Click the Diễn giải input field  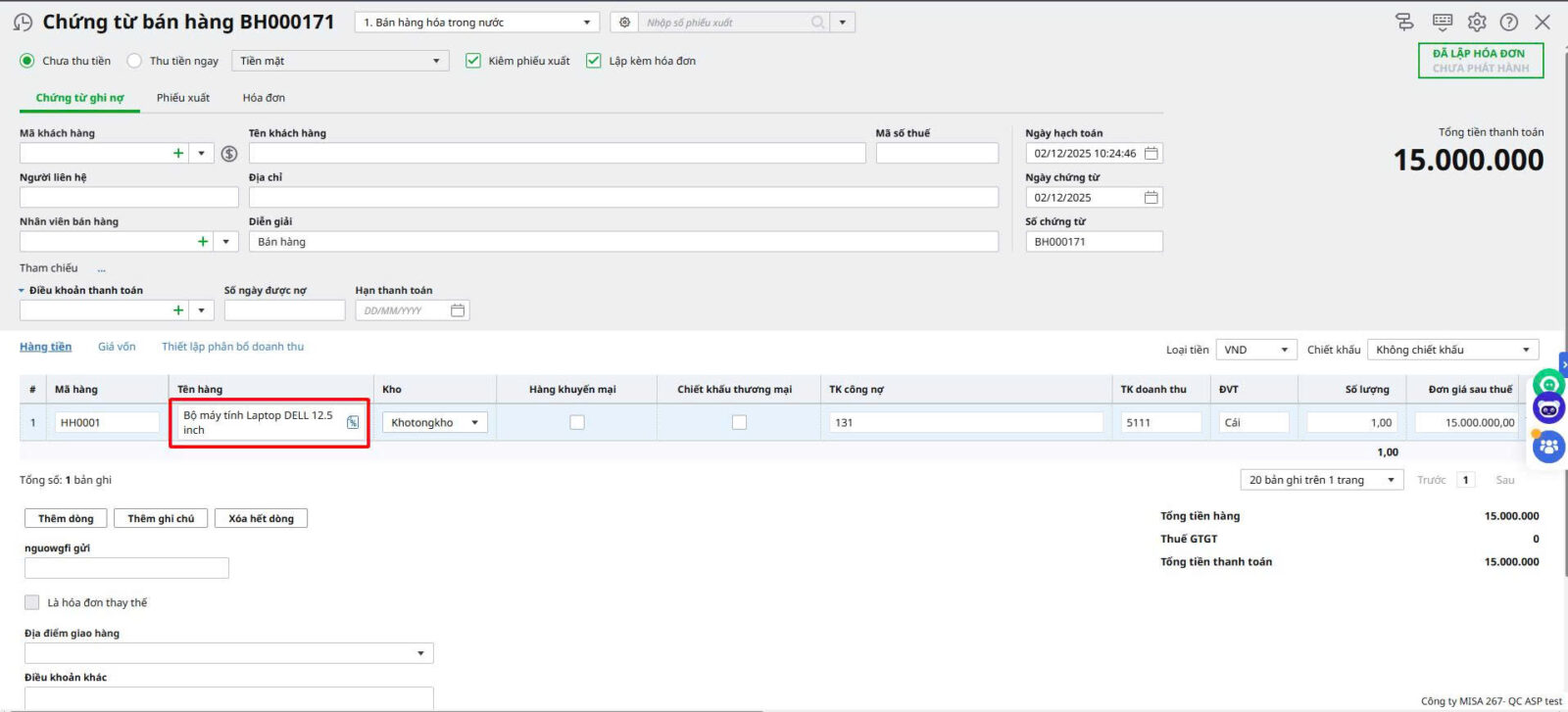point(623,242)
